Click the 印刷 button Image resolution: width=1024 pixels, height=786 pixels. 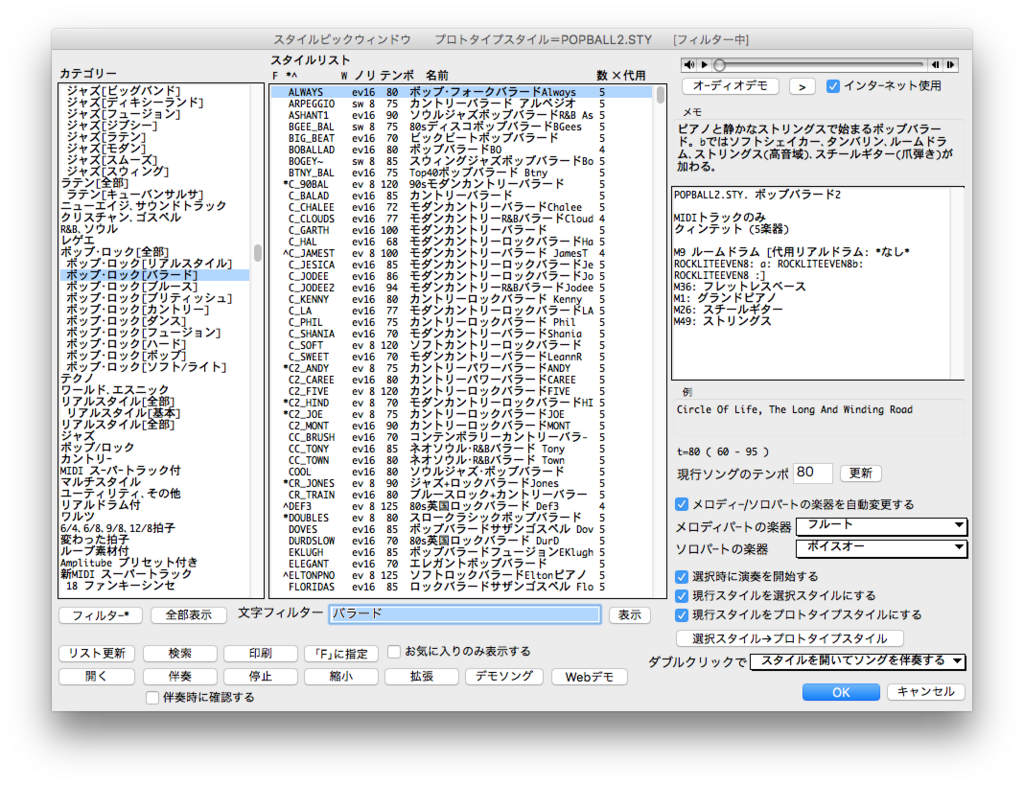pos(261,653)
